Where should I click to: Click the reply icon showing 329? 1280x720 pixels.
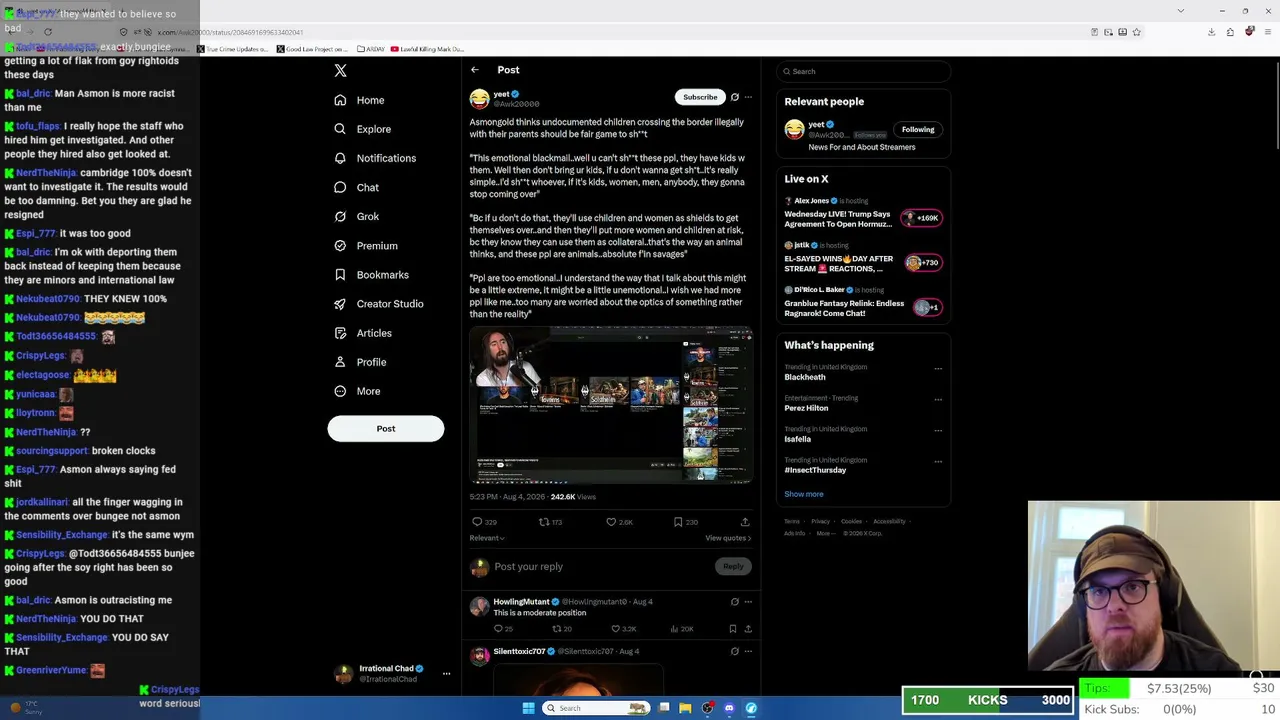[x=484, y=522]
